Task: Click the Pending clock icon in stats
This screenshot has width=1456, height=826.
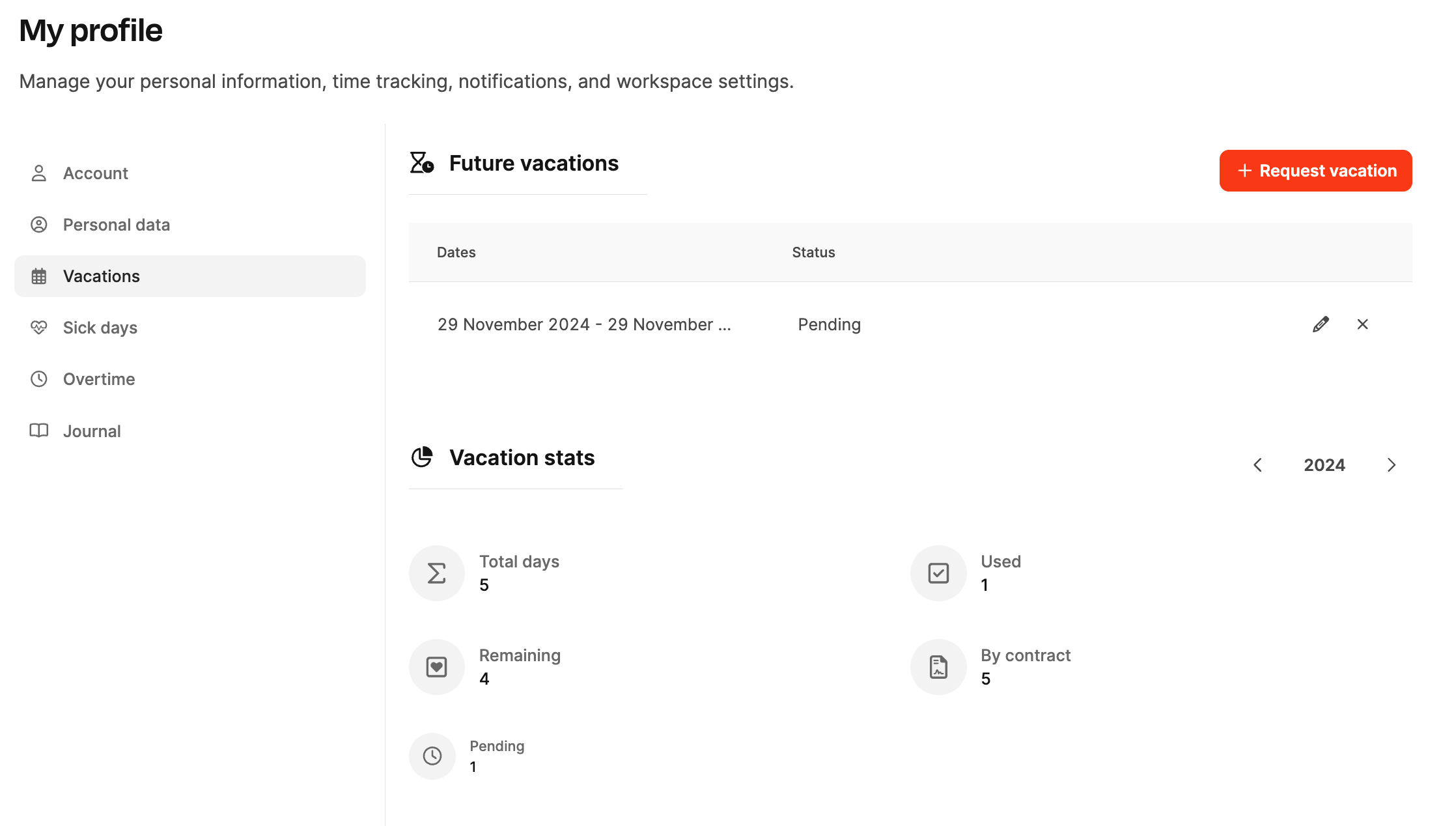Action: 432,756
